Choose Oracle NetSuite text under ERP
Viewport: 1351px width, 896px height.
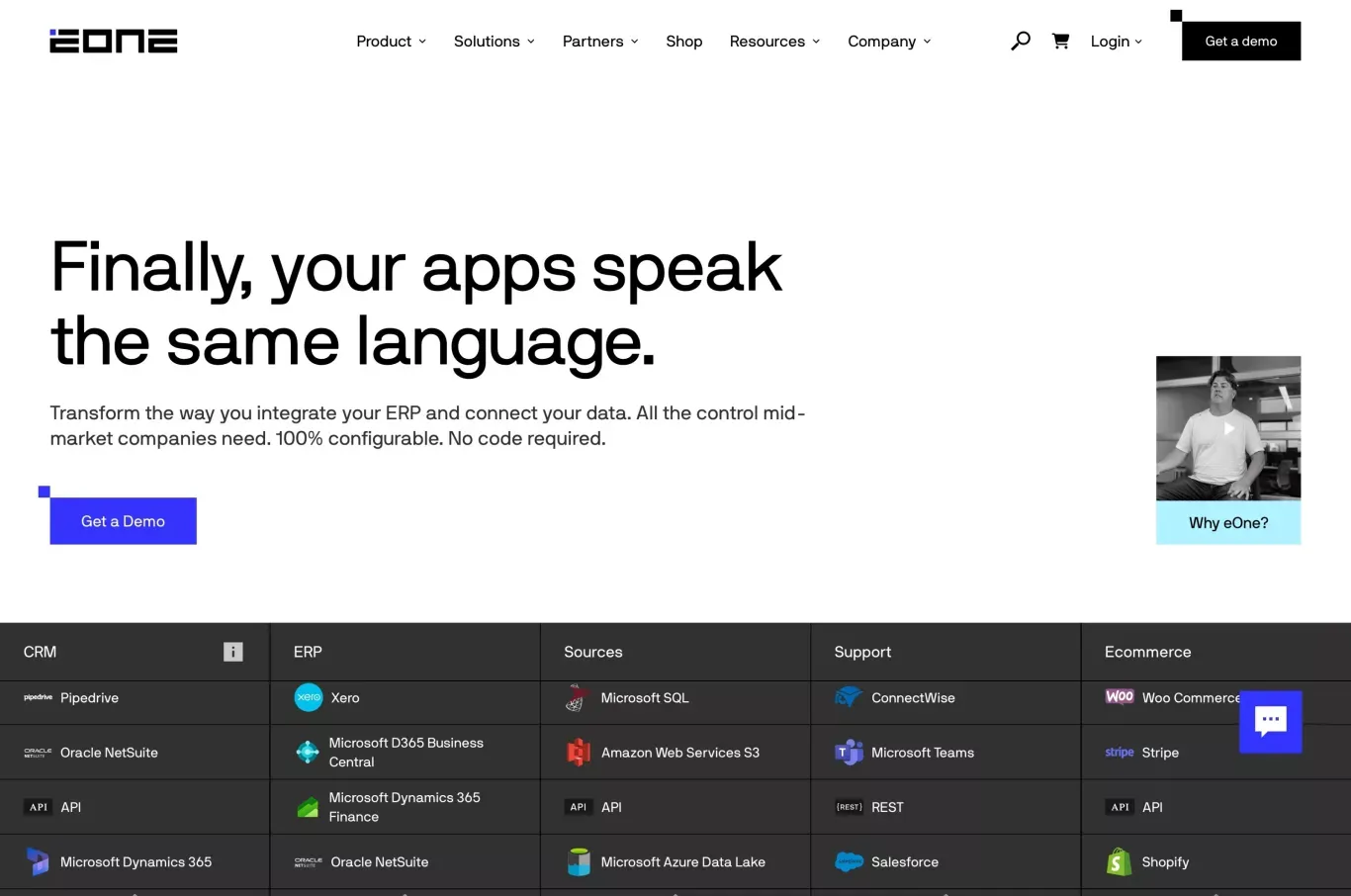380,862
